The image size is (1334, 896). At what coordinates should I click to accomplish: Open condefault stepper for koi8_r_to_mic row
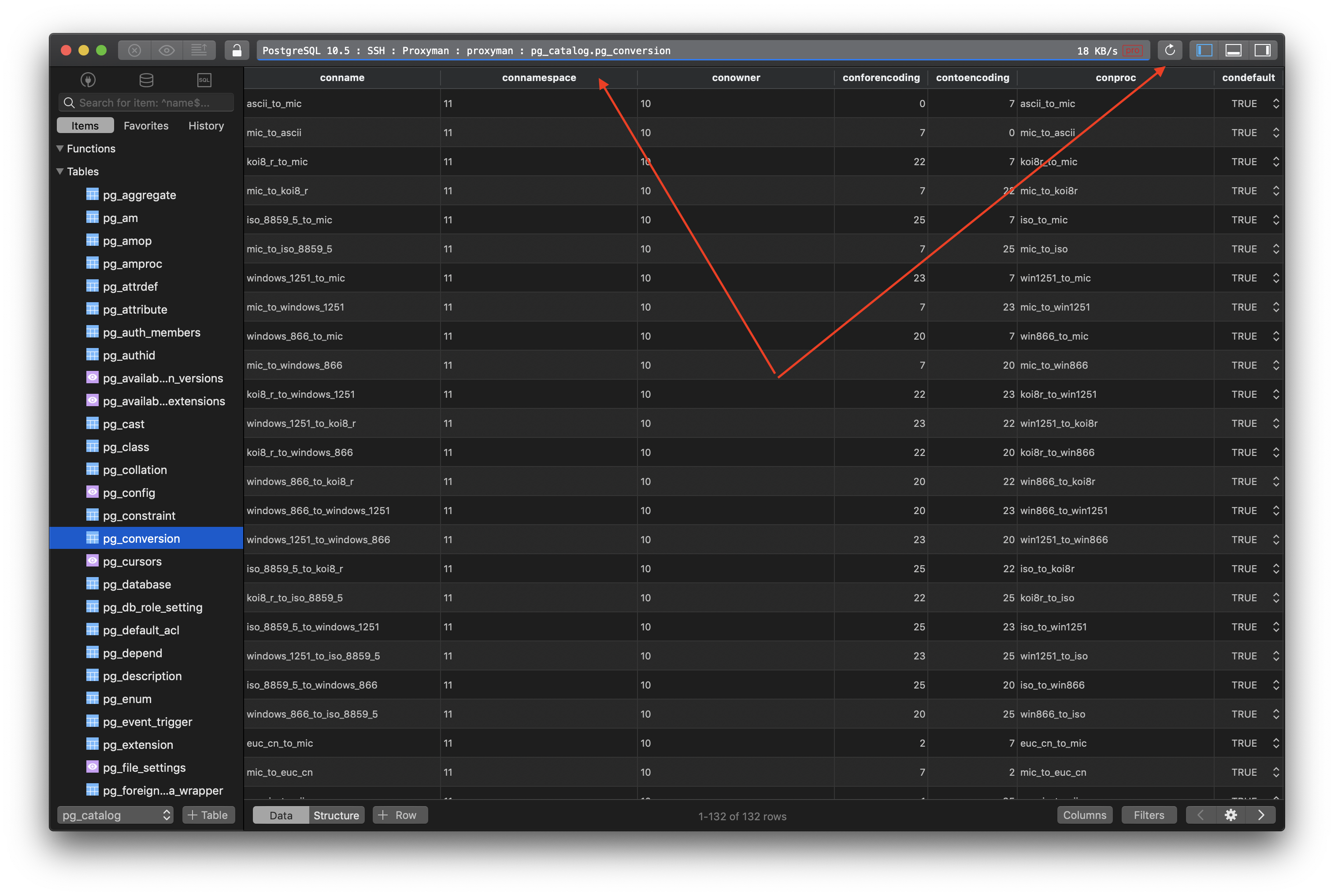[1276, 162]
